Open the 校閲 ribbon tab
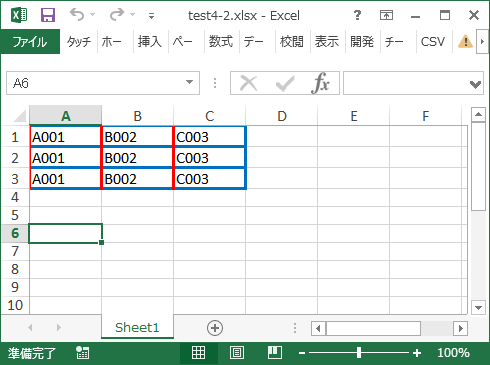This screenshot has height=365, width=490. (292, 42)
